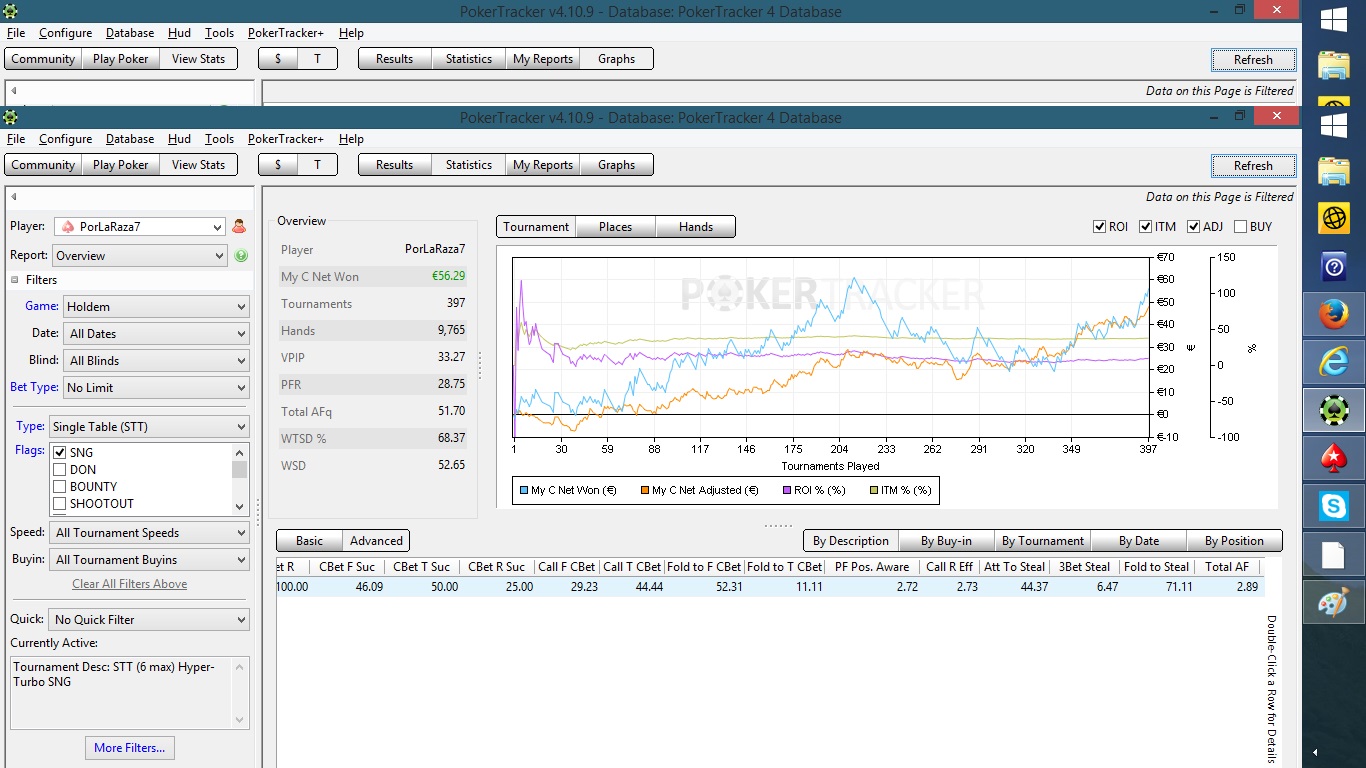Check the DON flag
The height and width of the screenshot is (768, 1366).
pos(60,470)
